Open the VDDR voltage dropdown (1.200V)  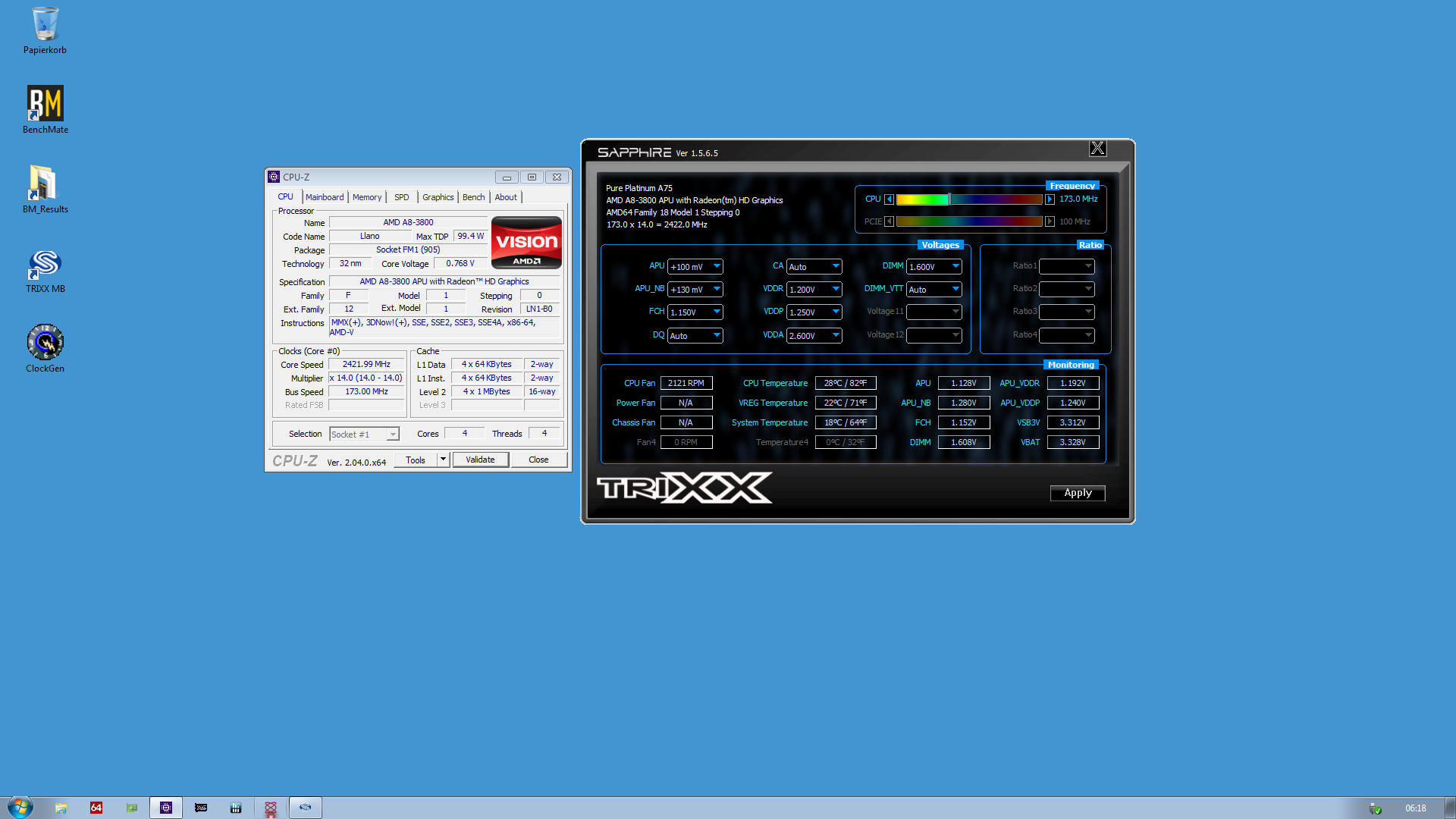click(814, 290)
